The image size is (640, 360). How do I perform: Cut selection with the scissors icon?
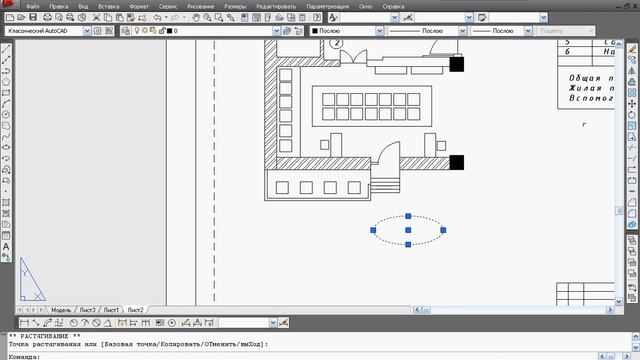[x=96, y=18]
